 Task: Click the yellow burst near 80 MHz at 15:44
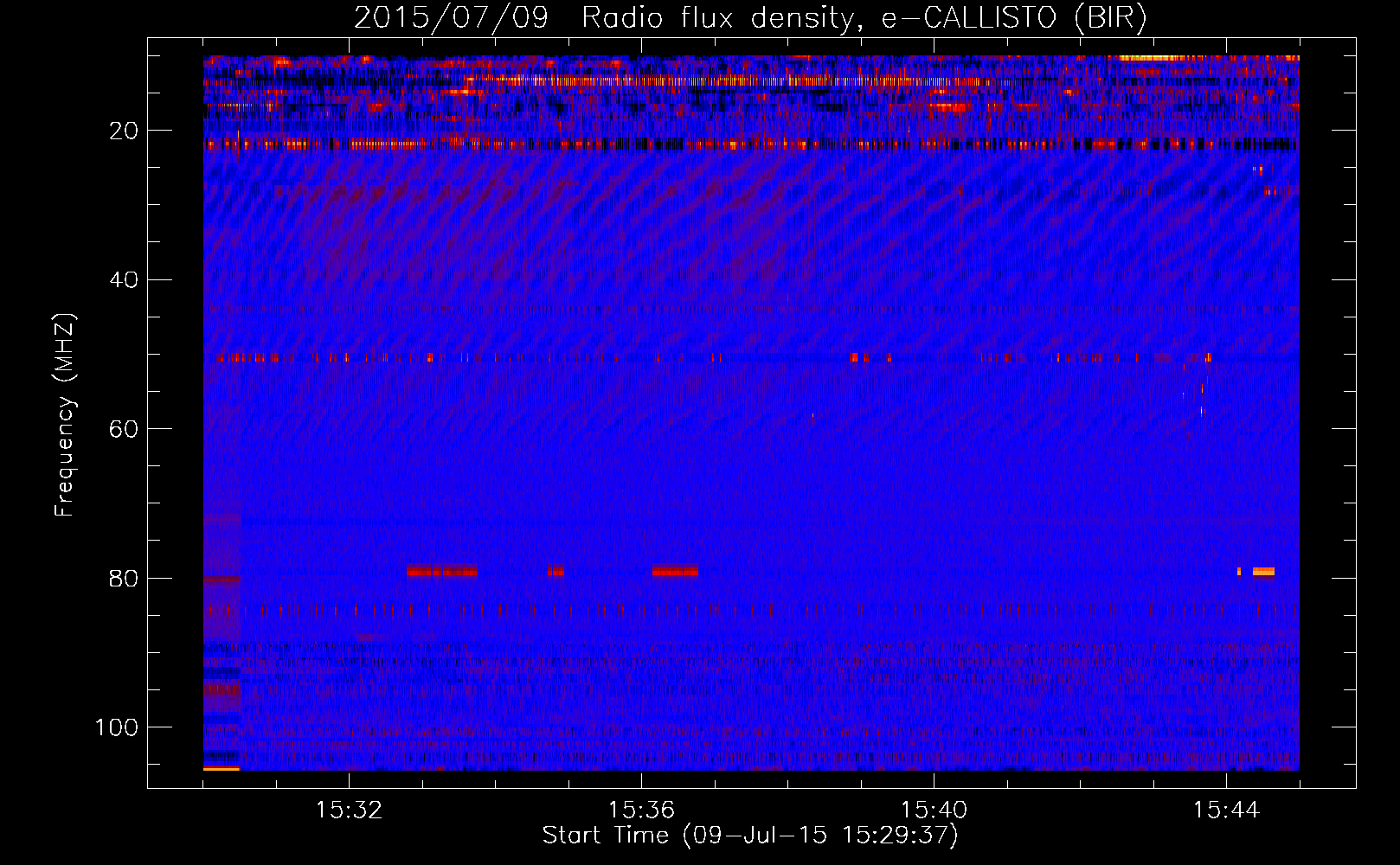pos(1263,571)
